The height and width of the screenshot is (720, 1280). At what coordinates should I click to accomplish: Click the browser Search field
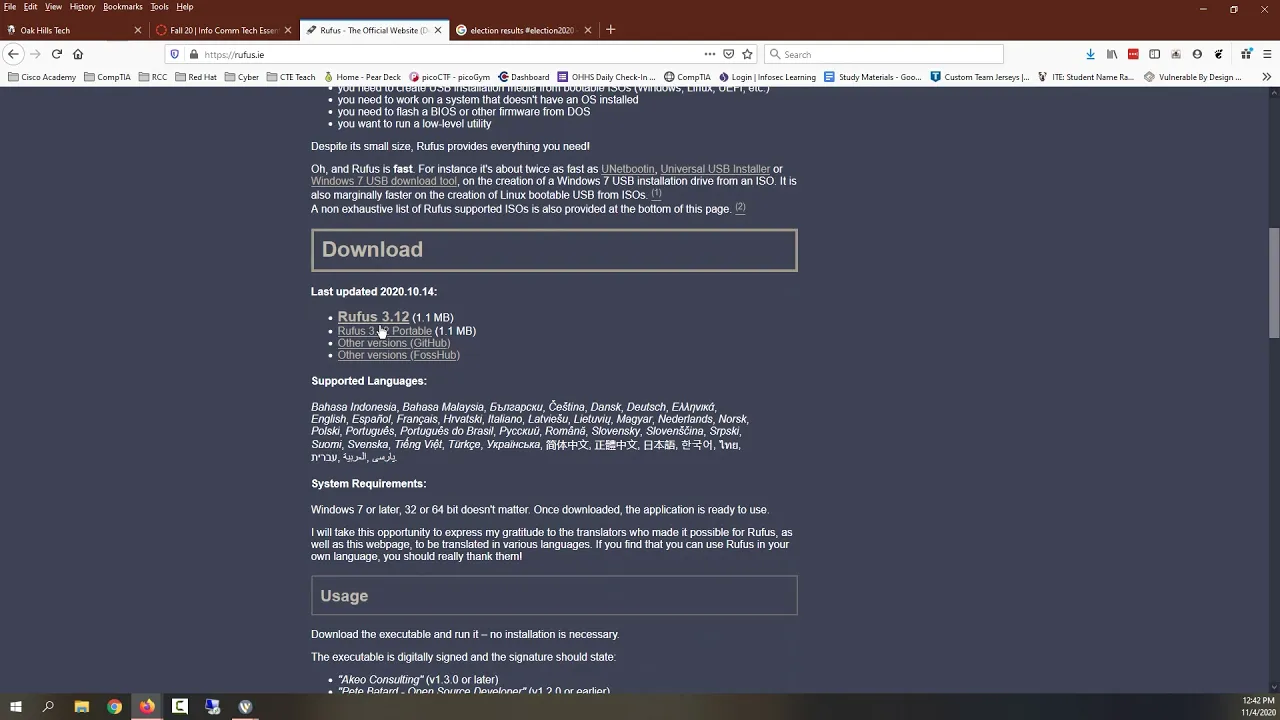[x=884, y=54]
